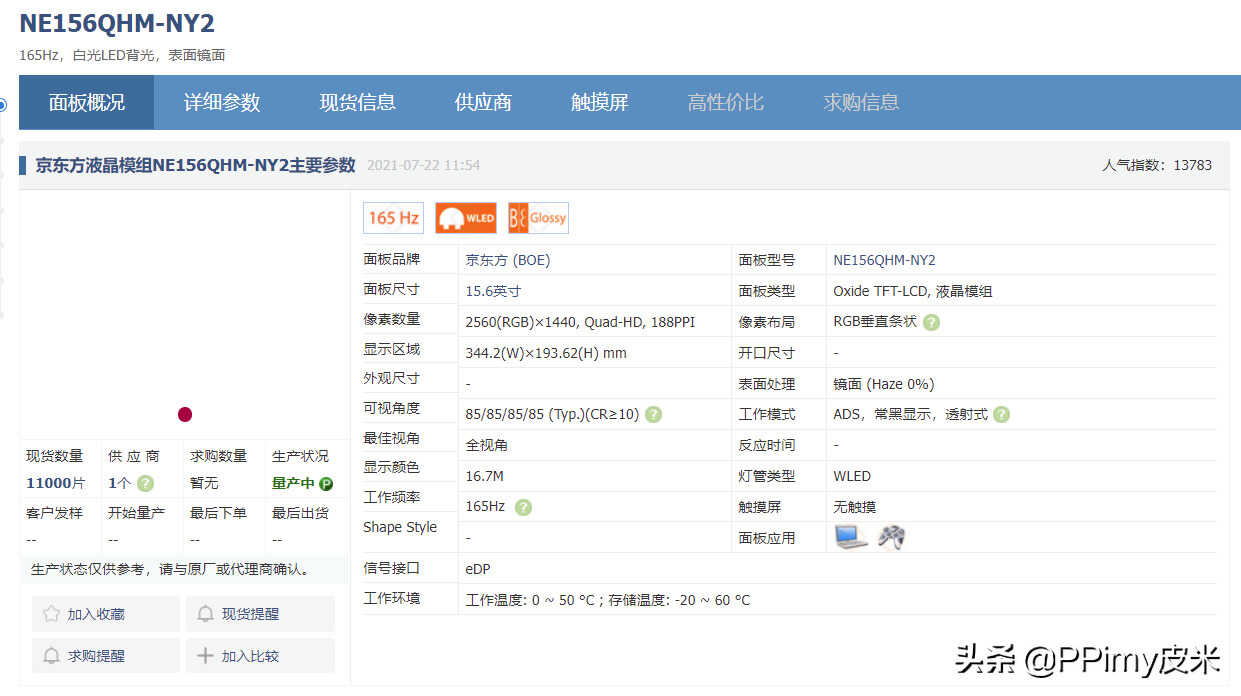Click 人气指数: 13783 popularity text

[x=1157, y=165]
